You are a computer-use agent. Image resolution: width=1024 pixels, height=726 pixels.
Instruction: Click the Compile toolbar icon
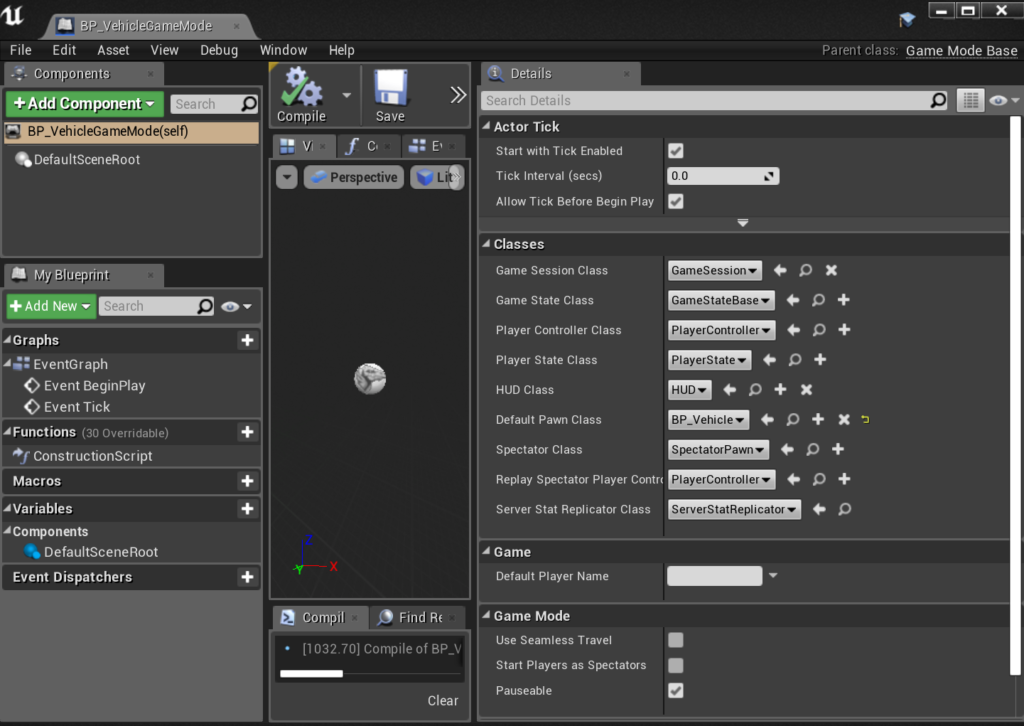coord(301,94)
